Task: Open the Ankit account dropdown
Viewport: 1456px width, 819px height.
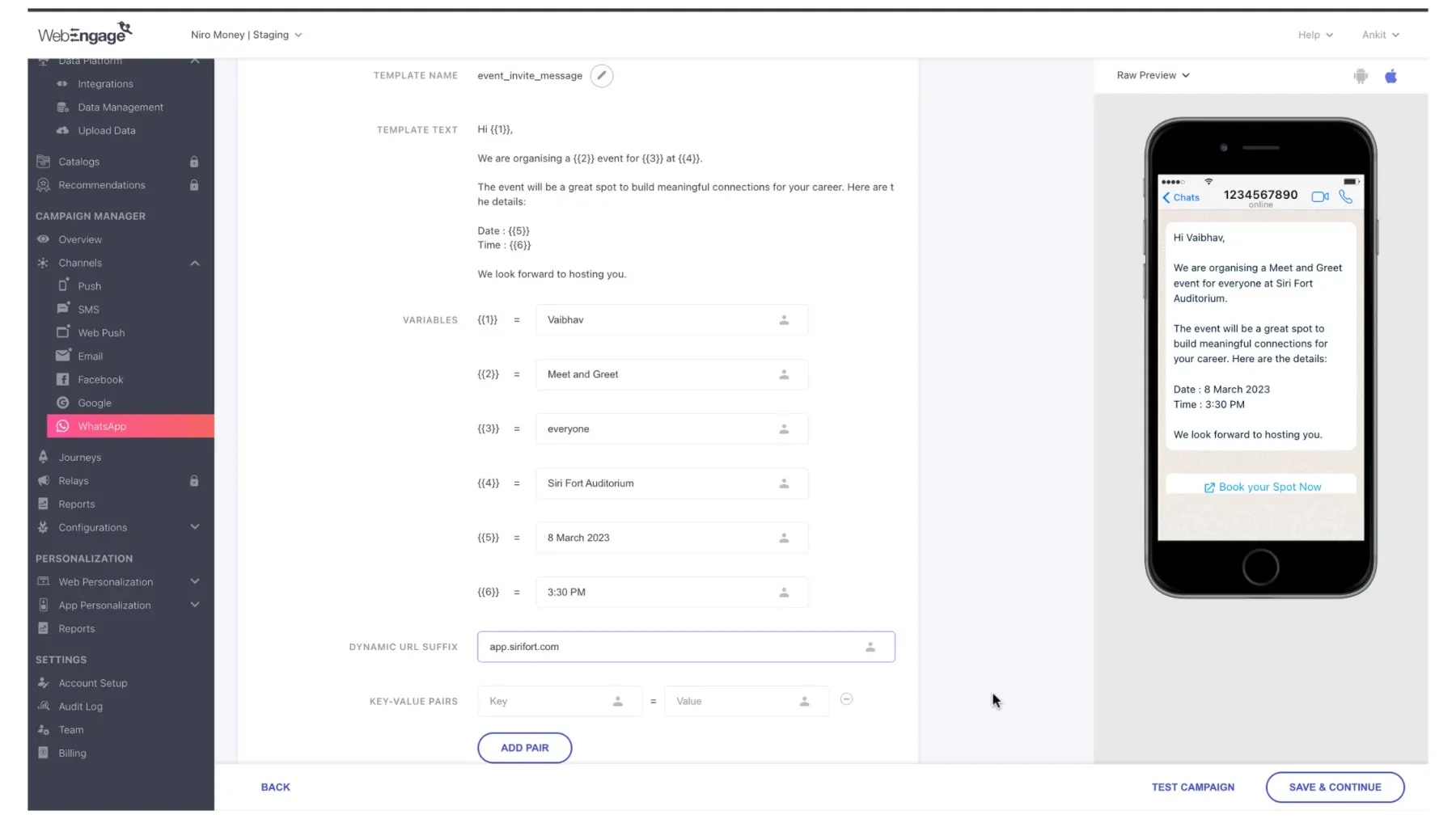Action: 1380,35
